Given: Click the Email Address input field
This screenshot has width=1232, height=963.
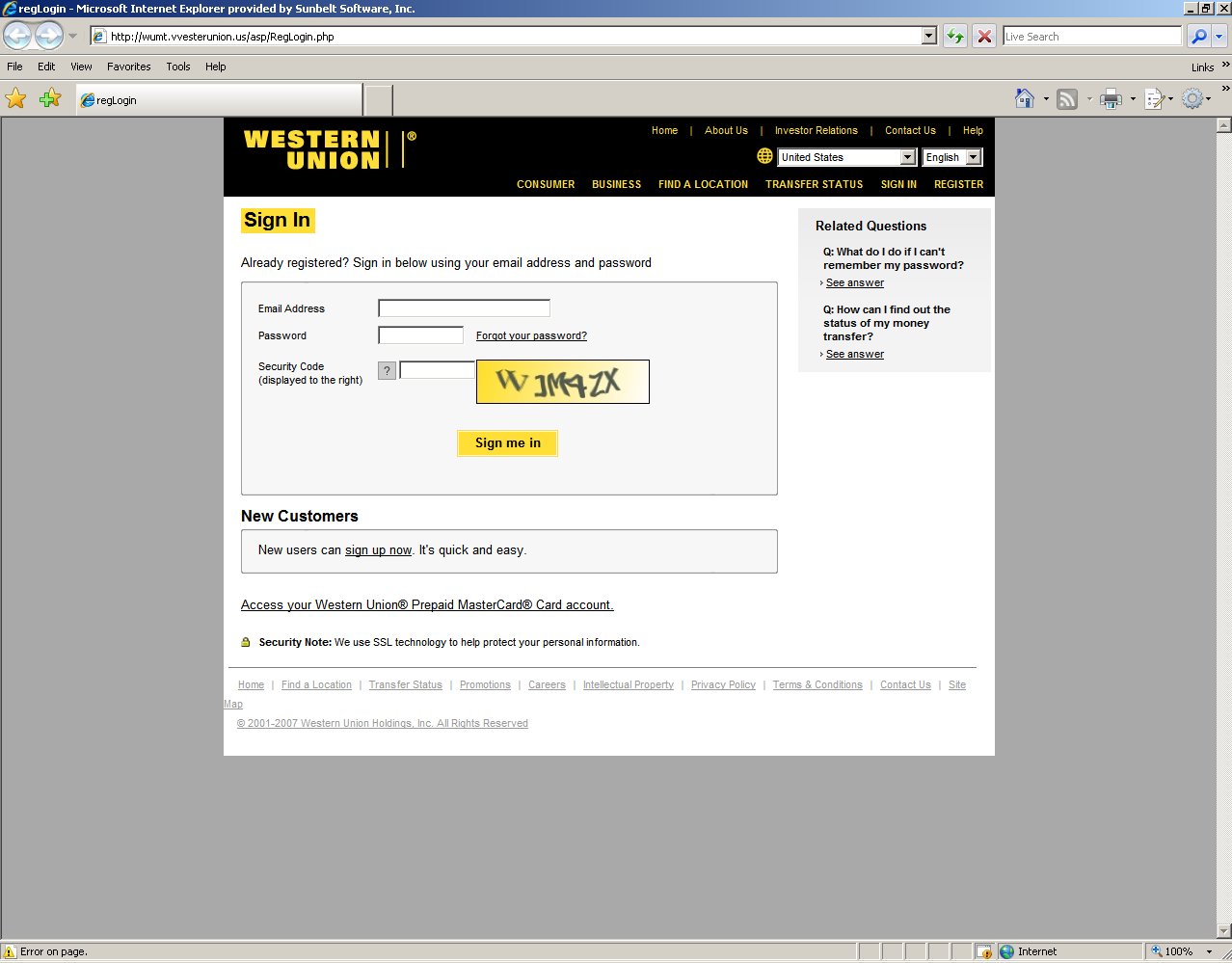Looking at the screenshot, I should [x=464, y=308].
